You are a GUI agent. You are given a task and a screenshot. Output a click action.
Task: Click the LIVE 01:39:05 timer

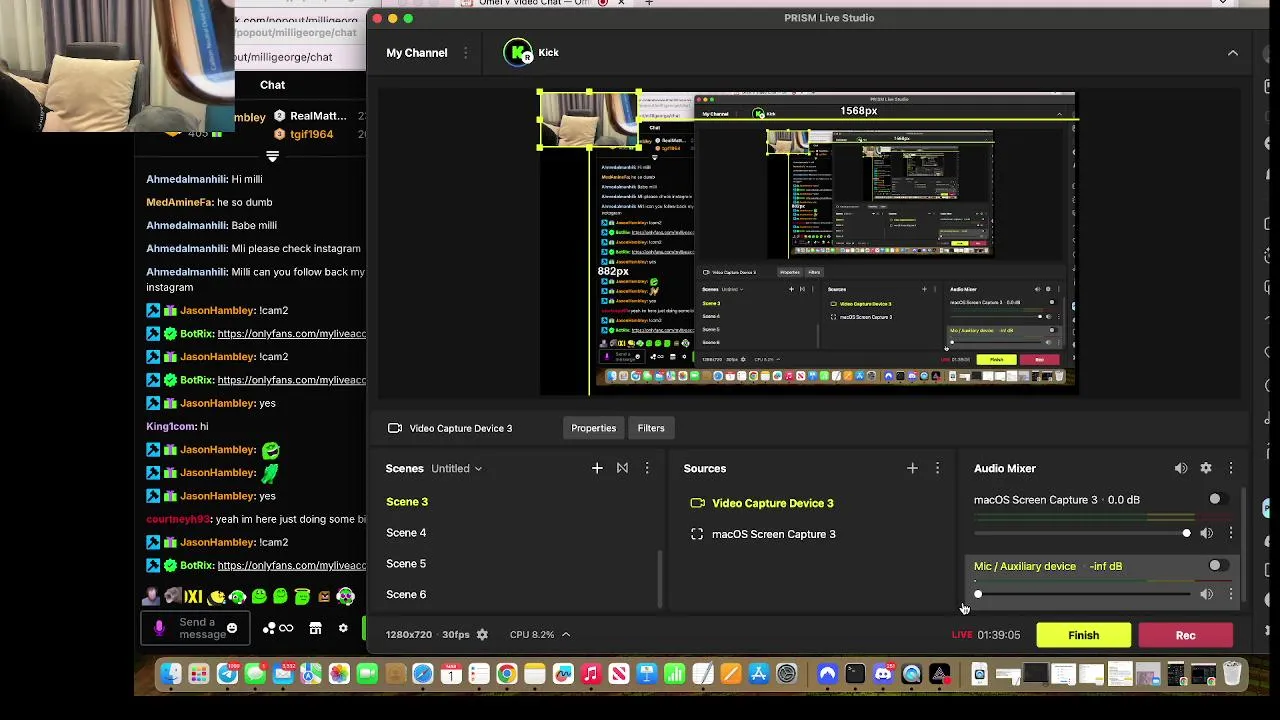(986, 635)
